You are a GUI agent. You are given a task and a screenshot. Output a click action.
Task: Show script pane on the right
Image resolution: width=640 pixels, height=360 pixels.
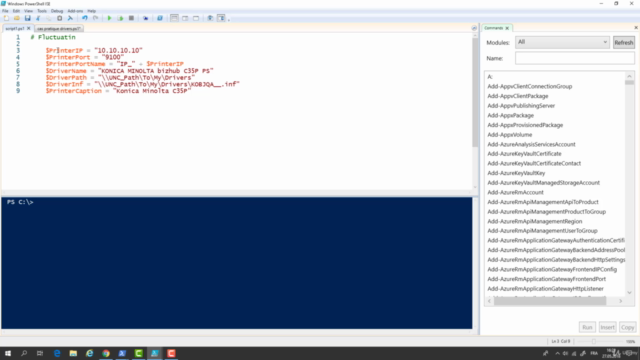[x=185, y=18]
